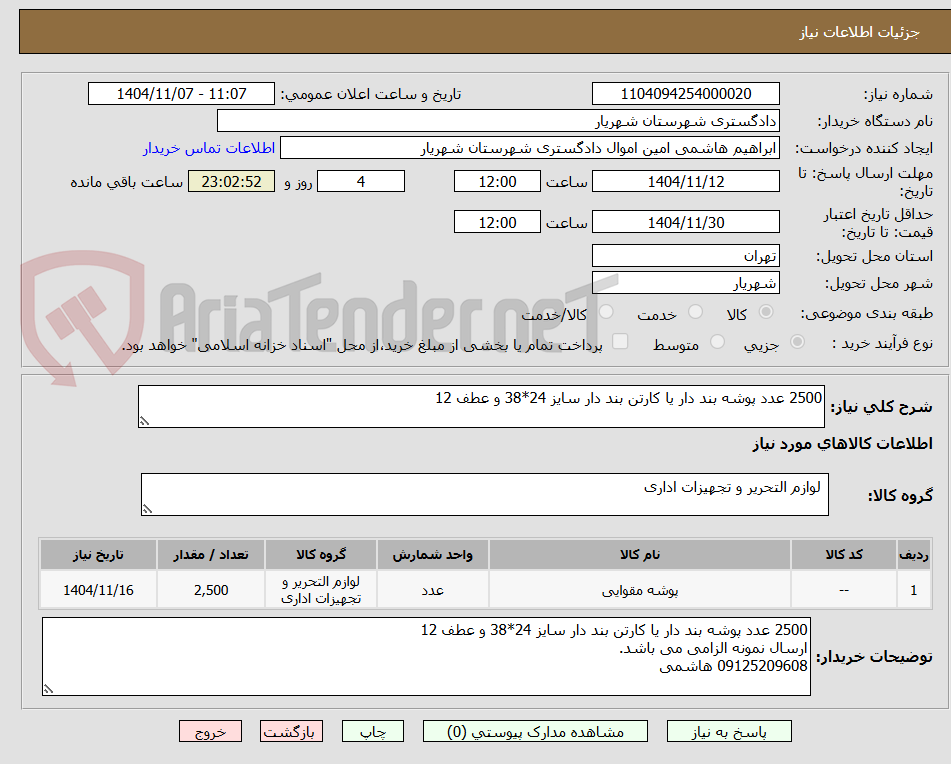Click the remaining days field showing 4
Viewport: 951px width, 764px height.
pos(361,181)
